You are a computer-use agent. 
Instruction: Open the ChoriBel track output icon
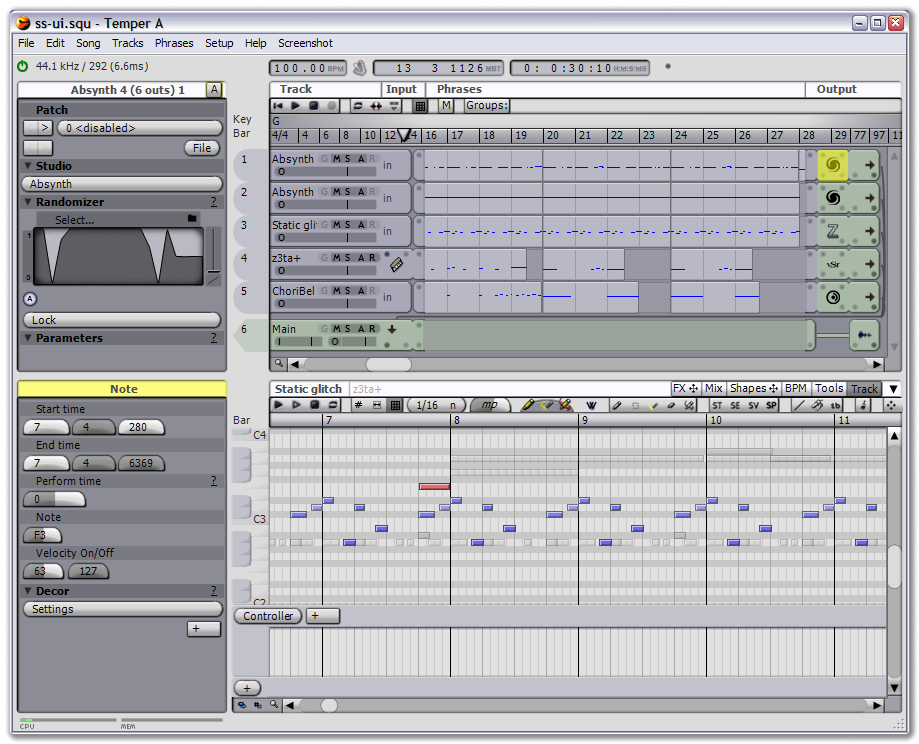tap(832, 297)
